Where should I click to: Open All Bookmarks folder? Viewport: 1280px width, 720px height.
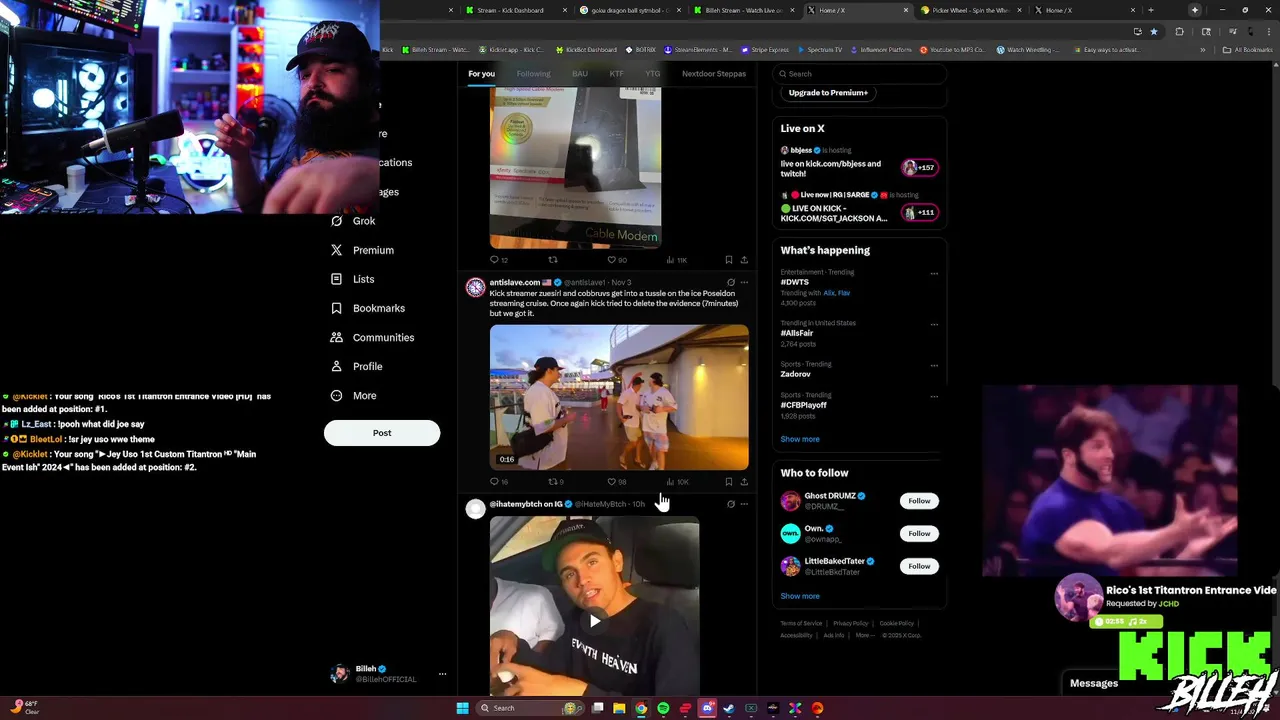pyautogui.click(x=1247, y=50)
